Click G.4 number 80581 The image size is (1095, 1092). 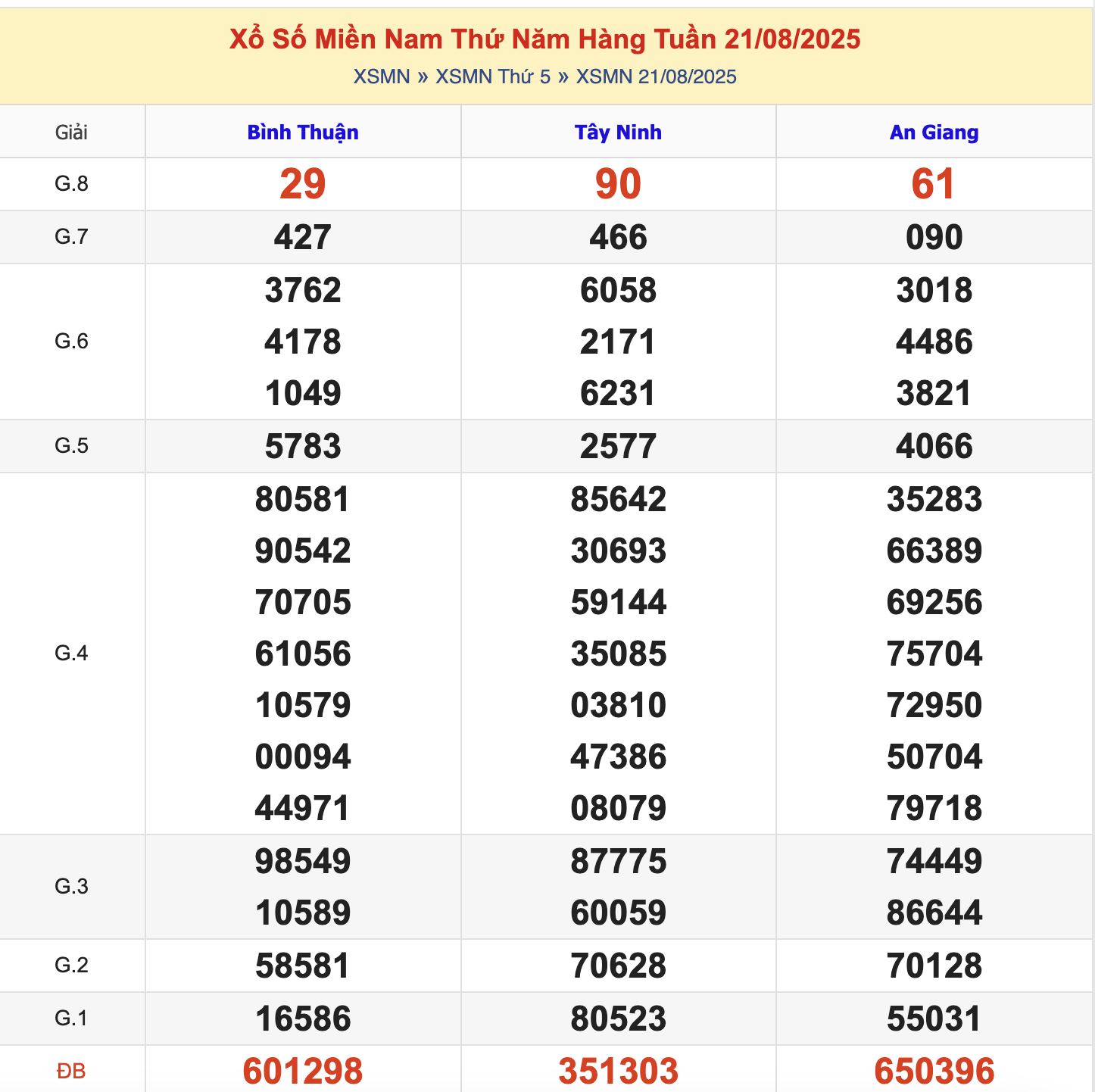[x=303, y=499]
